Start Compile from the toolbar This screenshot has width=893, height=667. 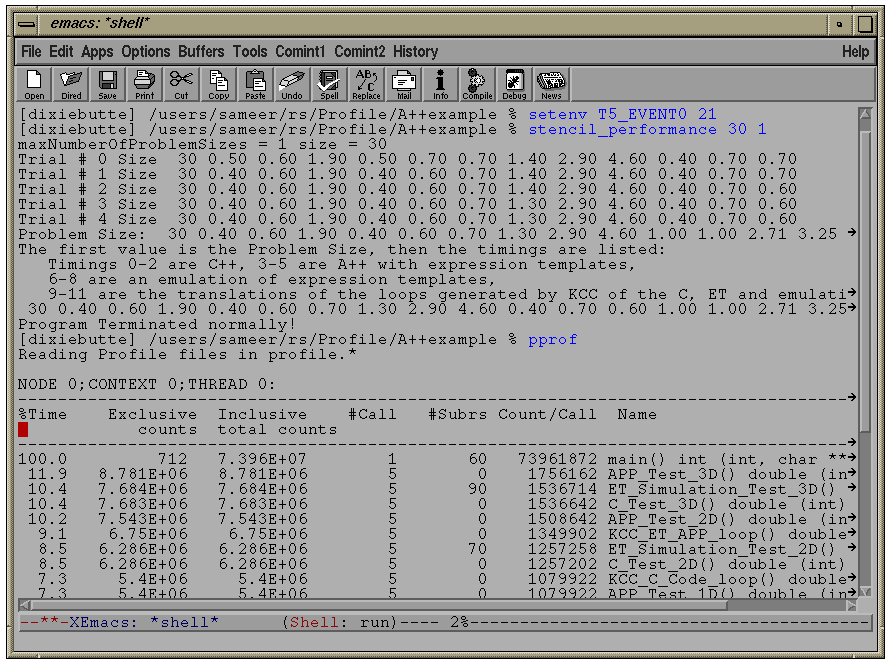click(477, 84)
